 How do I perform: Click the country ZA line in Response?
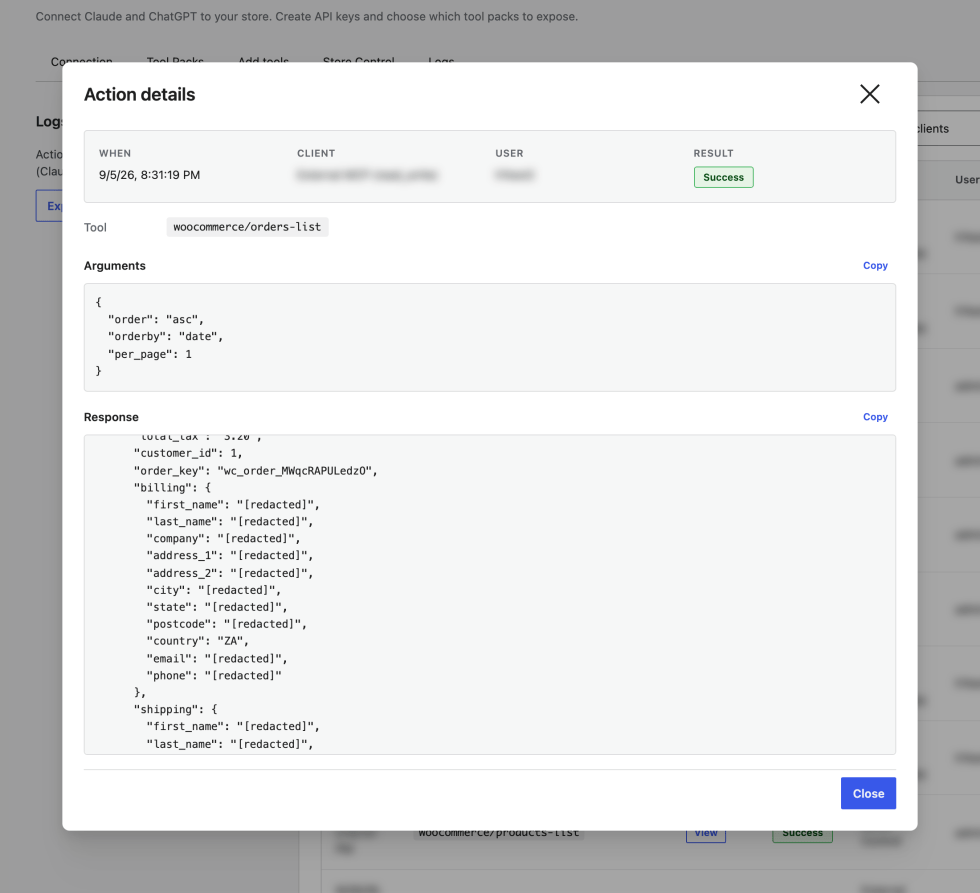pos(198,641)
